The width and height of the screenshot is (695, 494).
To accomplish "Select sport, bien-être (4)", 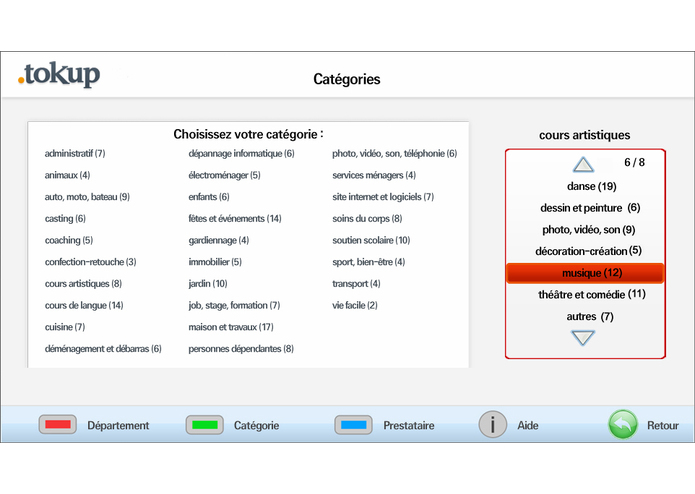I will [368, 262].
